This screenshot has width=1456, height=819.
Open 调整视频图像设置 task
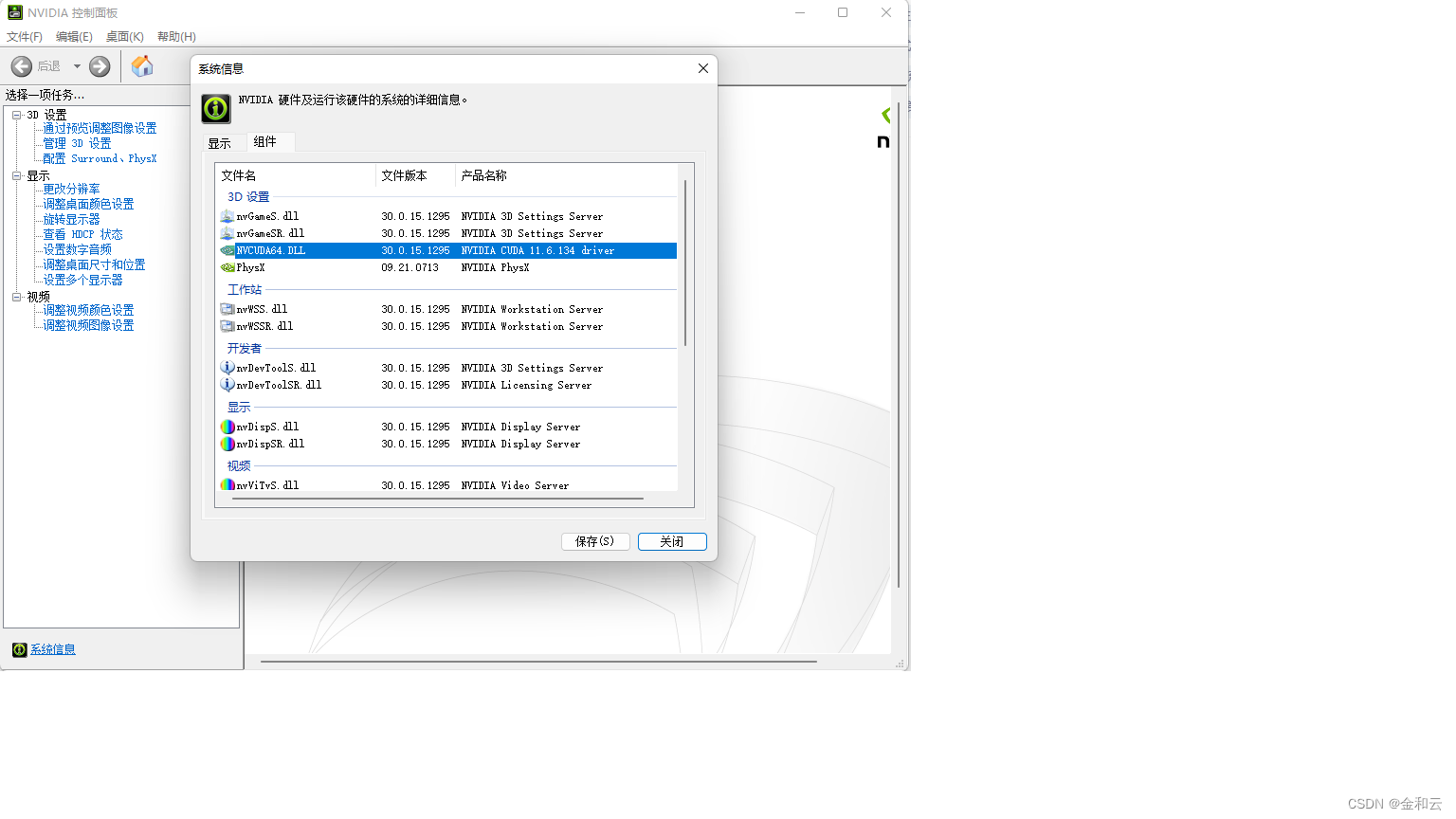coord(88,325)
